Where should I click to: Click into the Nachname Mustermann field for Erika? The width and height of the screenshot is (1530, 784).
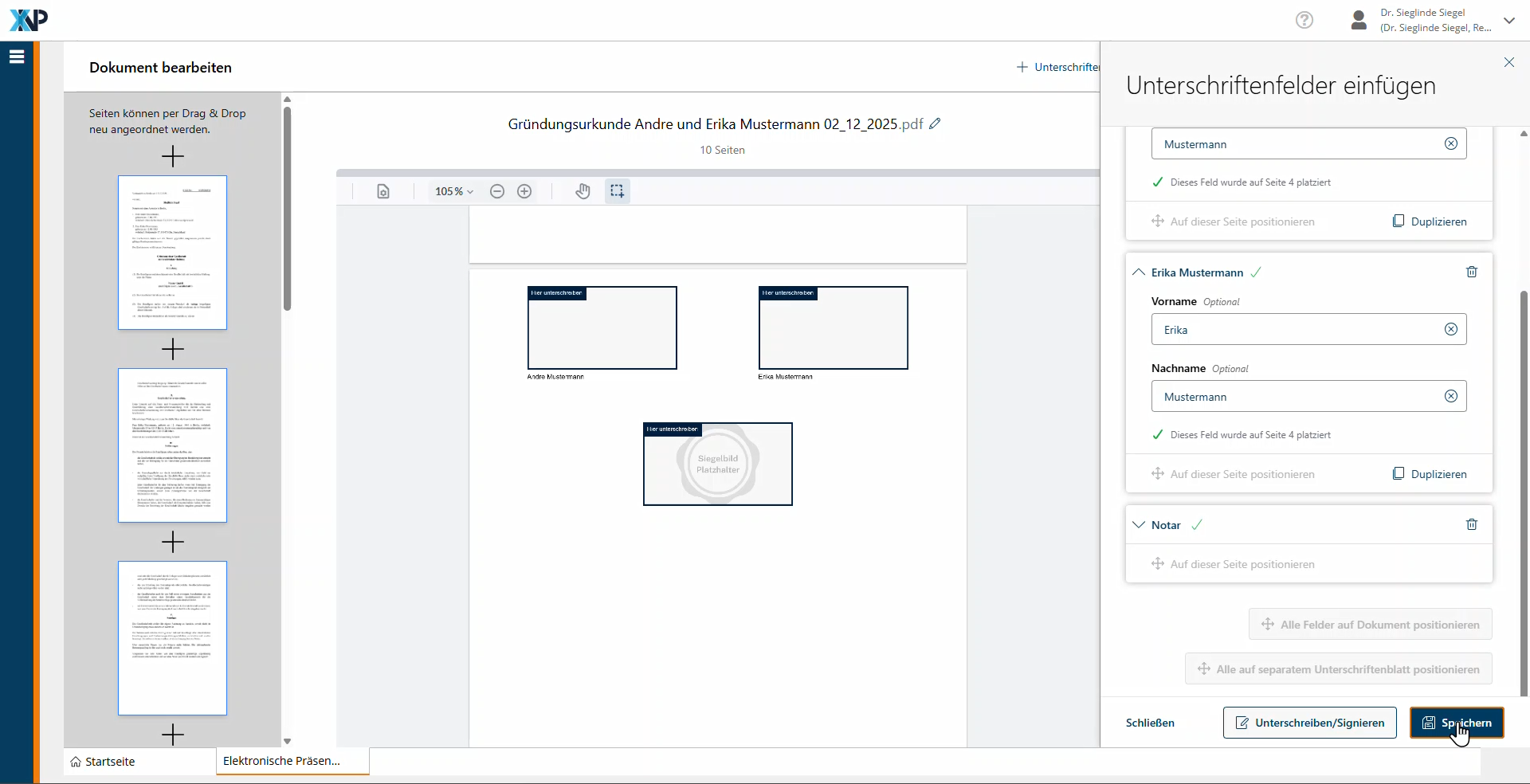(x=1295, y=397)
